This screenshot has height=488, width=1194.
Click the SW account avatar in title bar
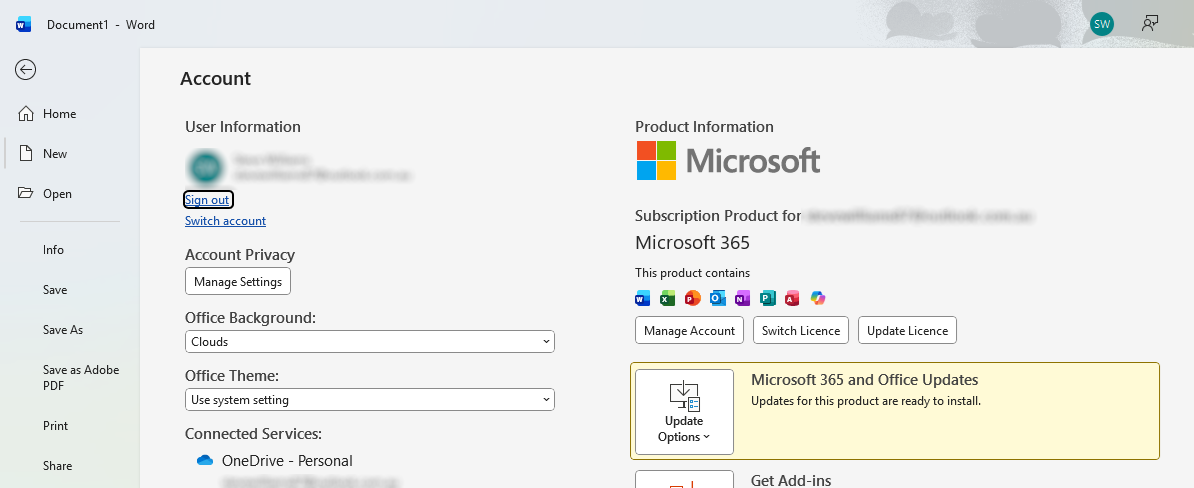pyautogui.click(x=1102, y=24)
